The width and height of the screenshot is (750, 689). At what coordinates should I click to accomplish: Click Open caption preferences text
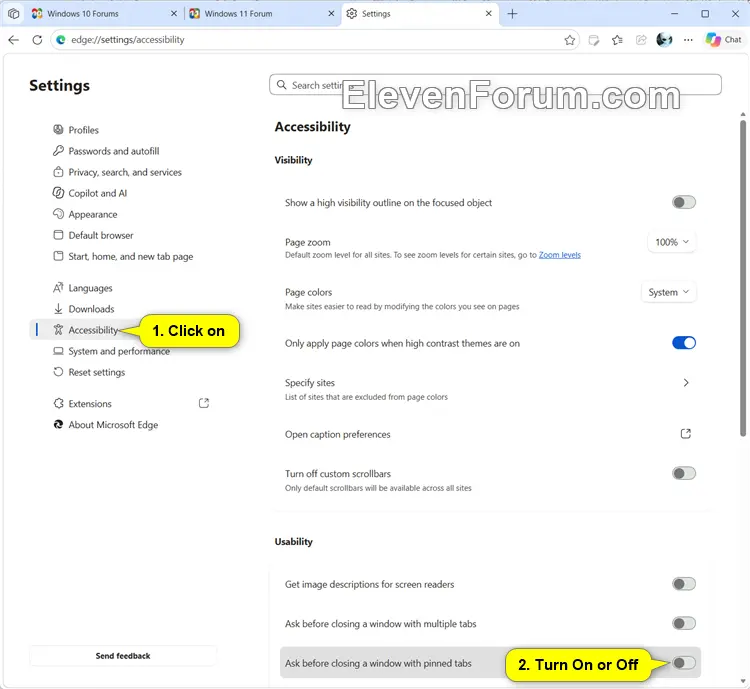tap(338, 434)
